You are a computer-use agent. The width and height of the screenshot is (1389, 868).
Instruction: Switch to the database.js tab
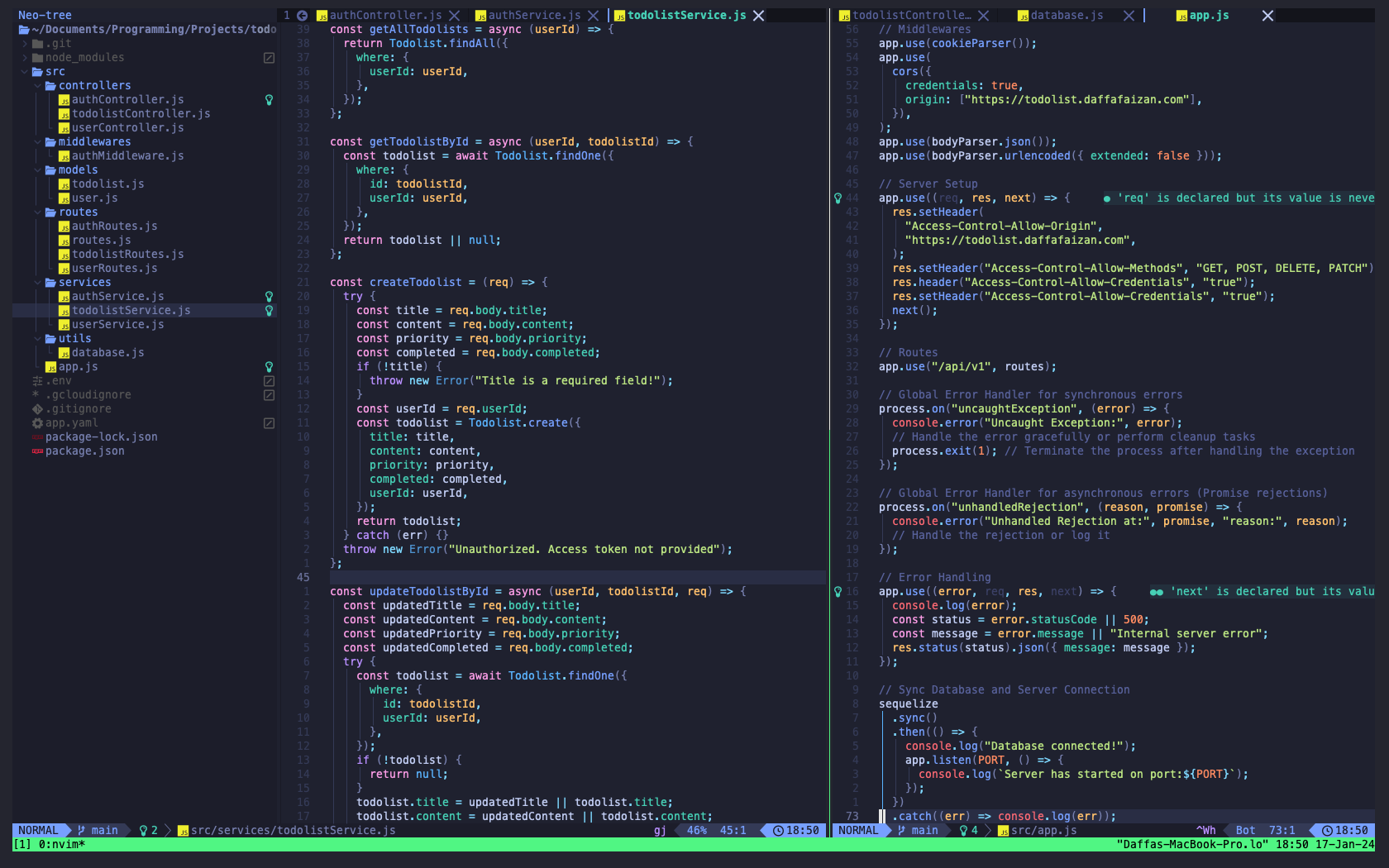coord(1068,15)
